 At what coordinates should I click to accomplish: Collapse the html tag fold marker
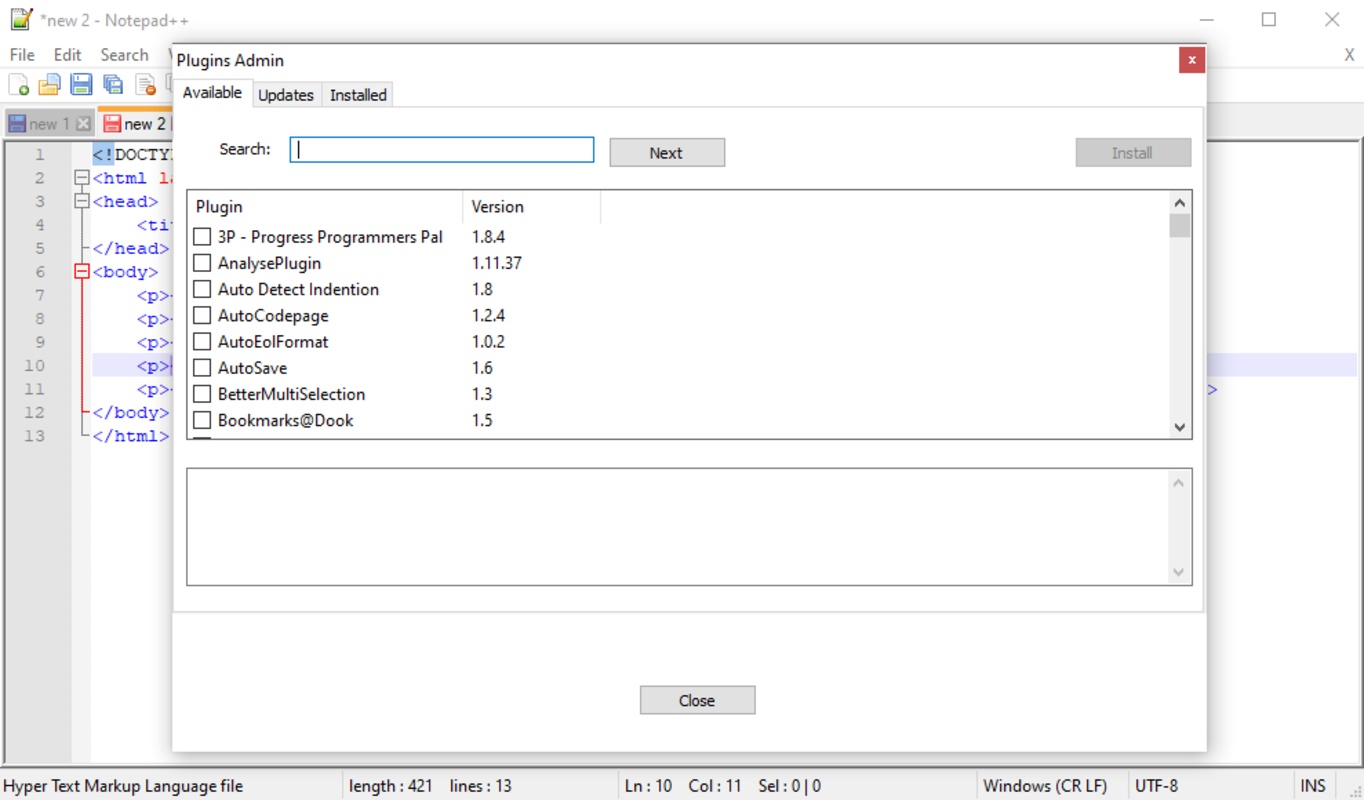click(x=82, y=178)
